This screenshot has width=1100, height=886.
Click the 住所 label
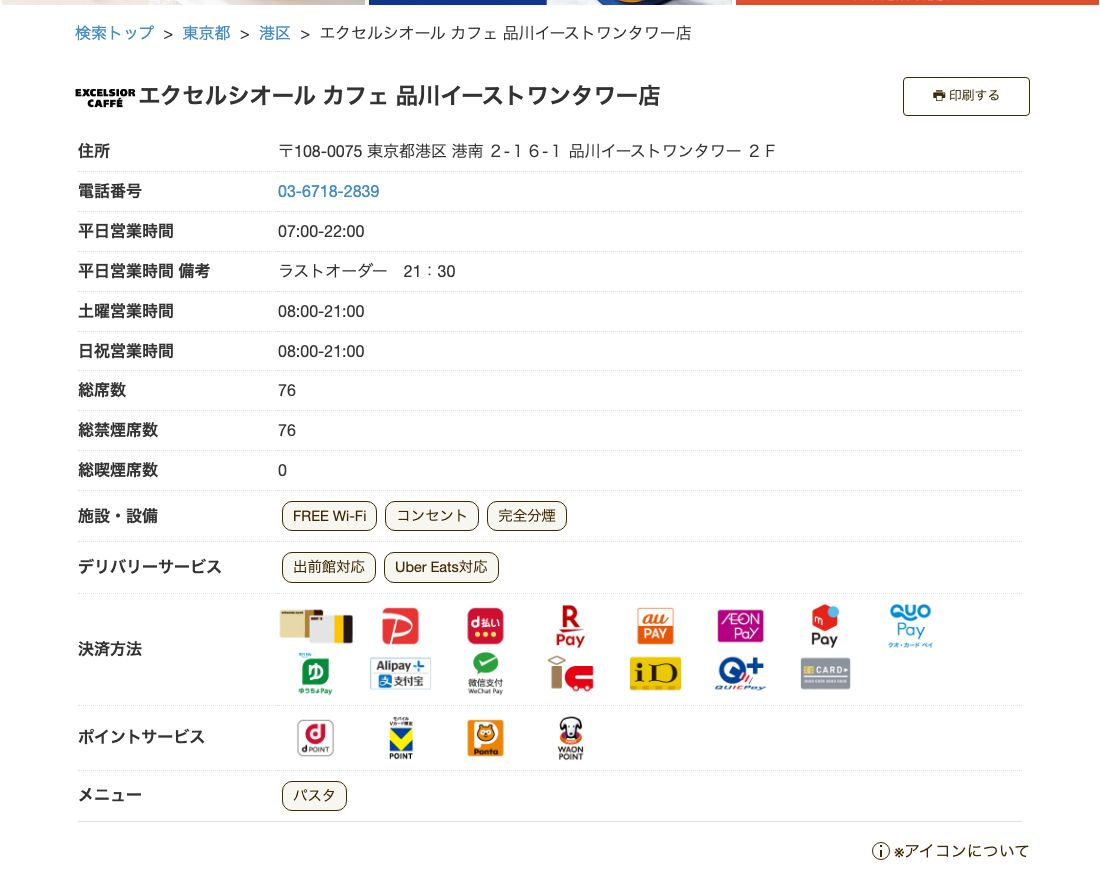tap(93, 152)
